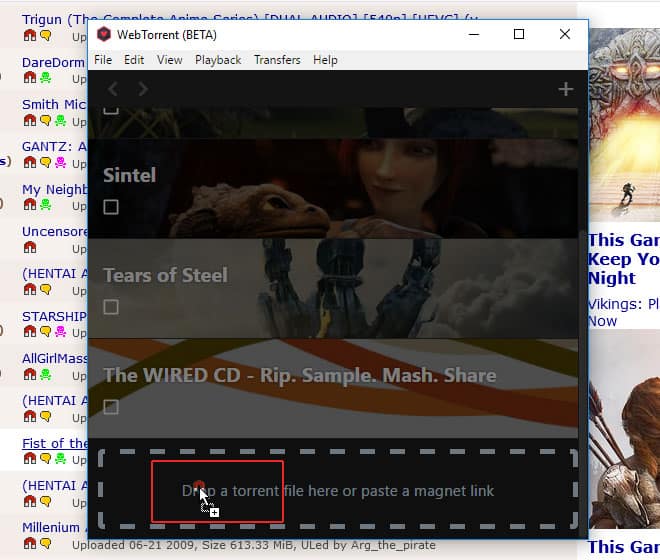Image resolution: width=660 pixels, height=560 pixels.
Task: Open the Fist of the link in browser
Action: 55,443
